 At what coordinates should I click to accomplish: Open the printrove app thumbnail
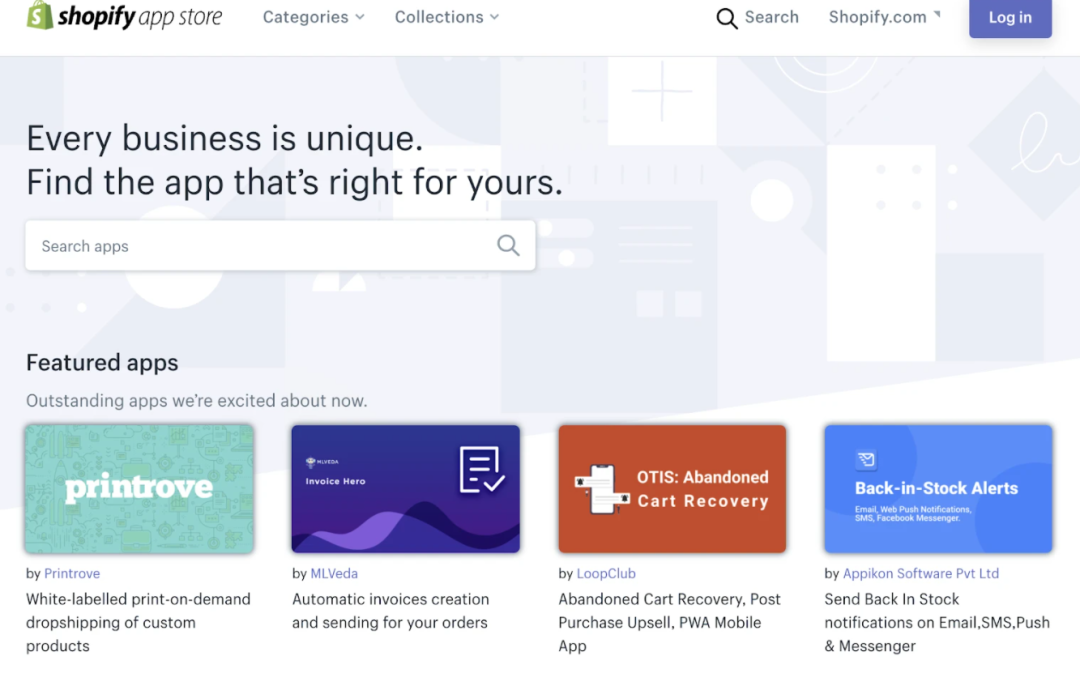pyautogui.click(x=139, y=489)
